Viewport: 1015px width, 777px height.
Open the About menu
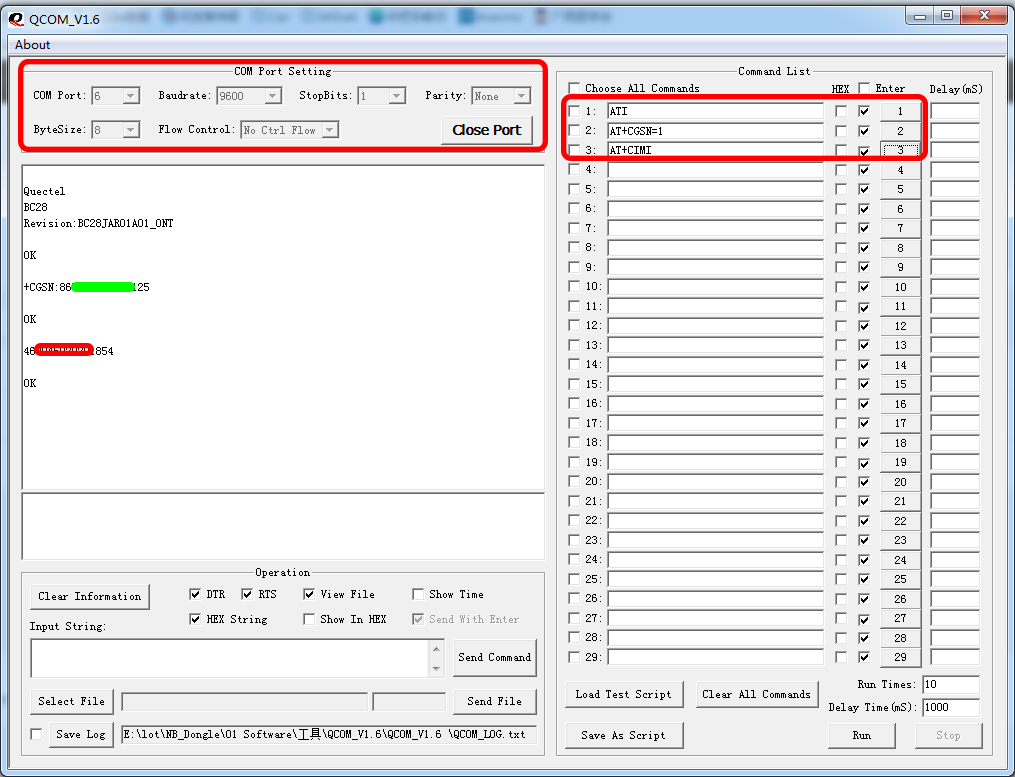coord(32,45)
